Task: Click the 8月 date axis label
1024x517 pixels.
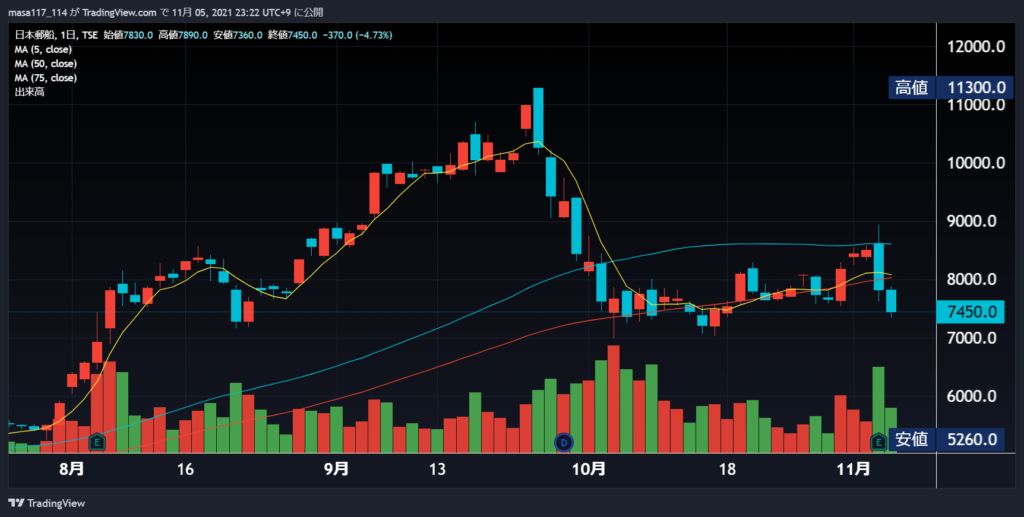Action: [72, 469]
